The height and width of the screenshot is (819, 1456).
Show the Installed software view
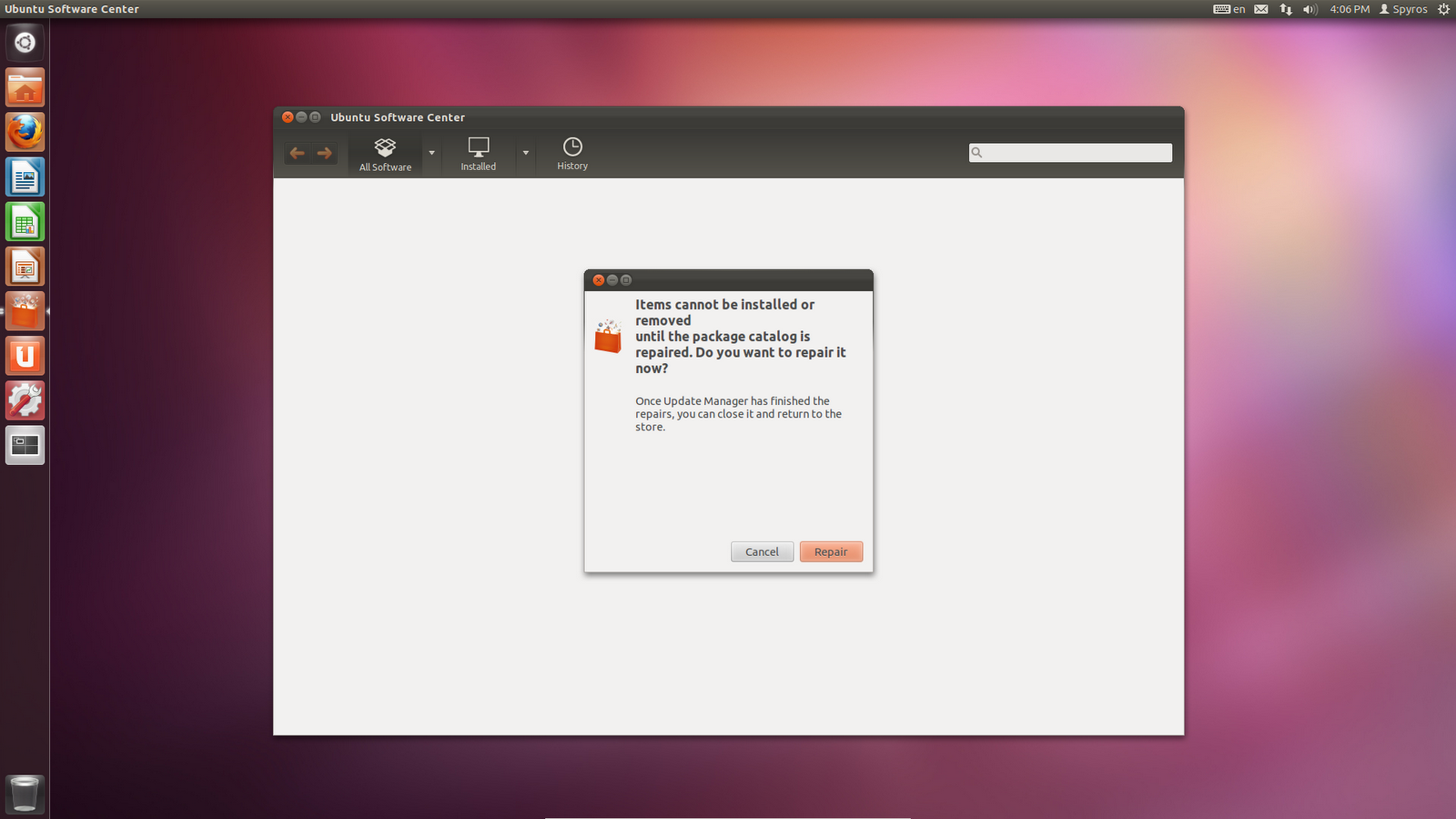(478, 154)
